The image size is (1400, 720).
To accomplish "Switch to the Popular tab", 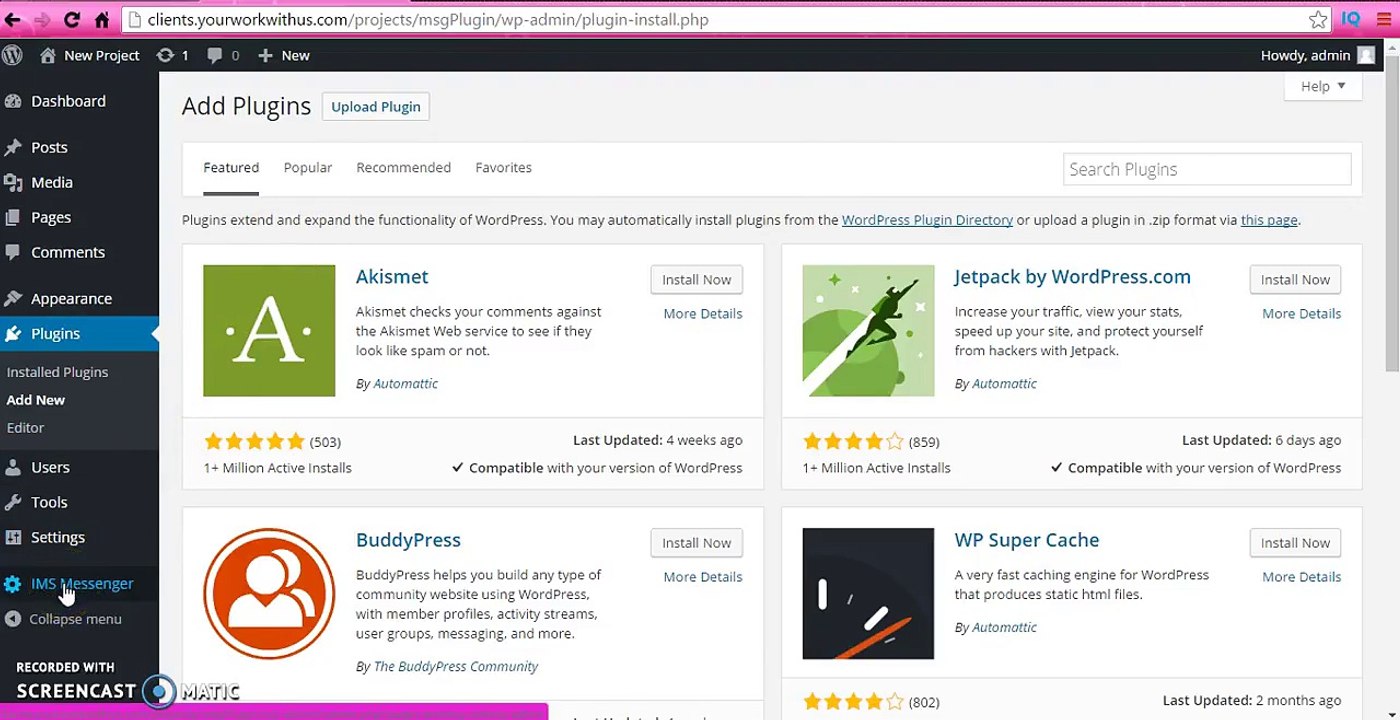I will click(x=308, y=168).
